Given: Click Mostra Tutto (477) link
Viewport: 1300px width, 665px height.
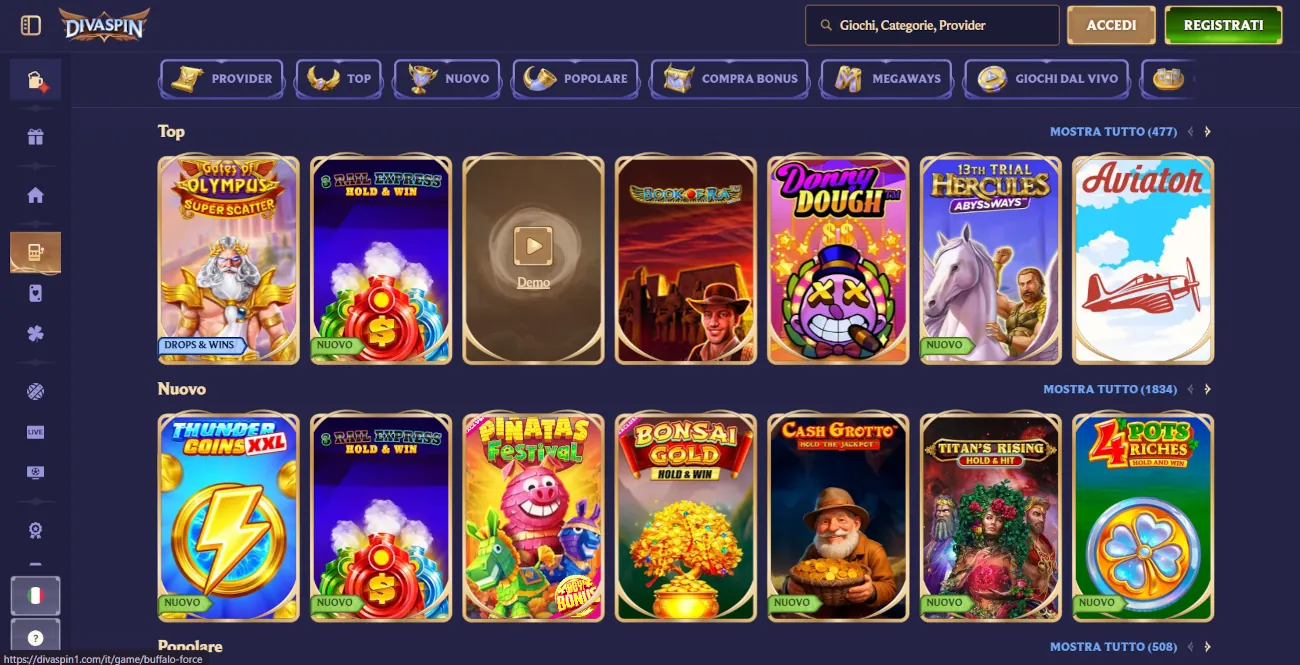Looking at the screenshot, I should (1113, 132).
